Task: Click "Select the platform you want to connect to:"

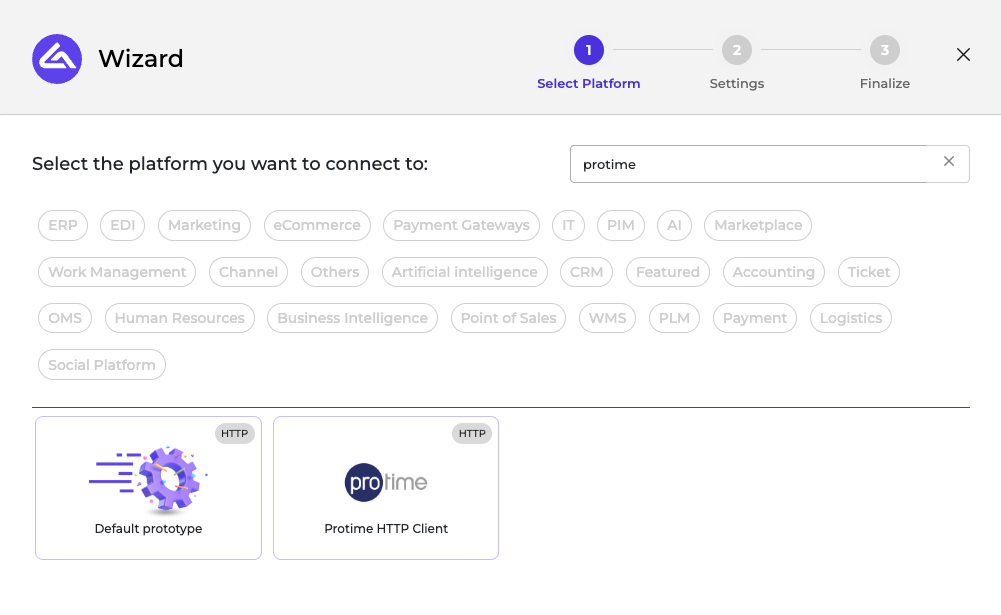Action: click(230, 164)
